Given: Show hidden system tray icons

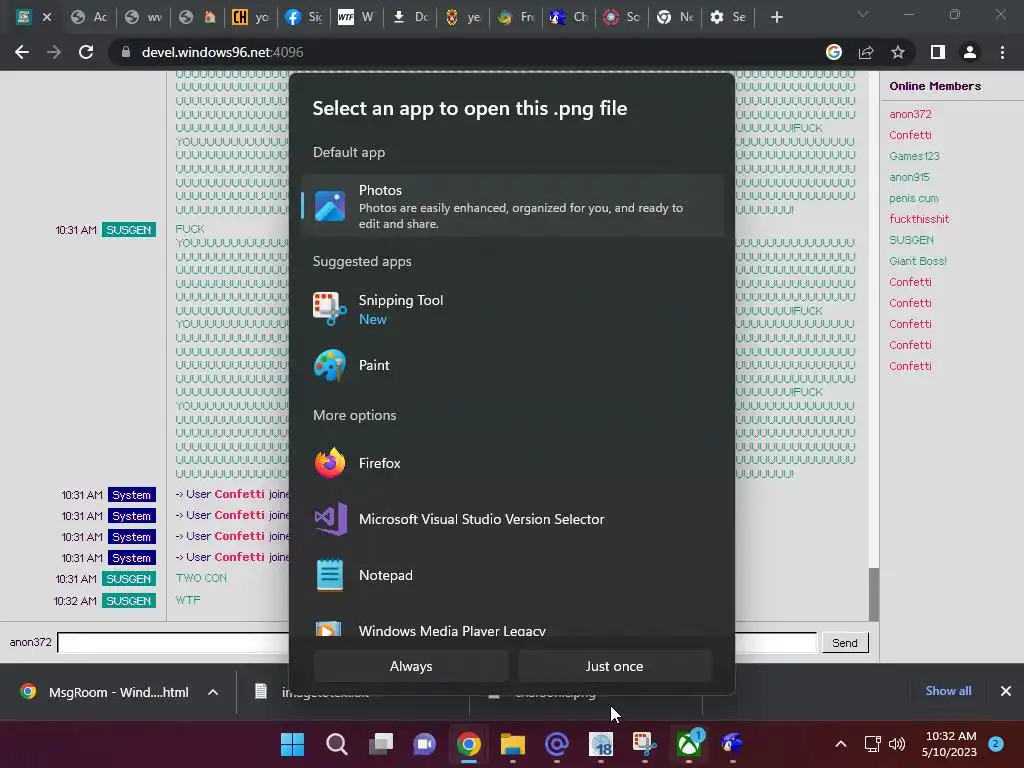Looking at the screenshot, I should [841, 744].
